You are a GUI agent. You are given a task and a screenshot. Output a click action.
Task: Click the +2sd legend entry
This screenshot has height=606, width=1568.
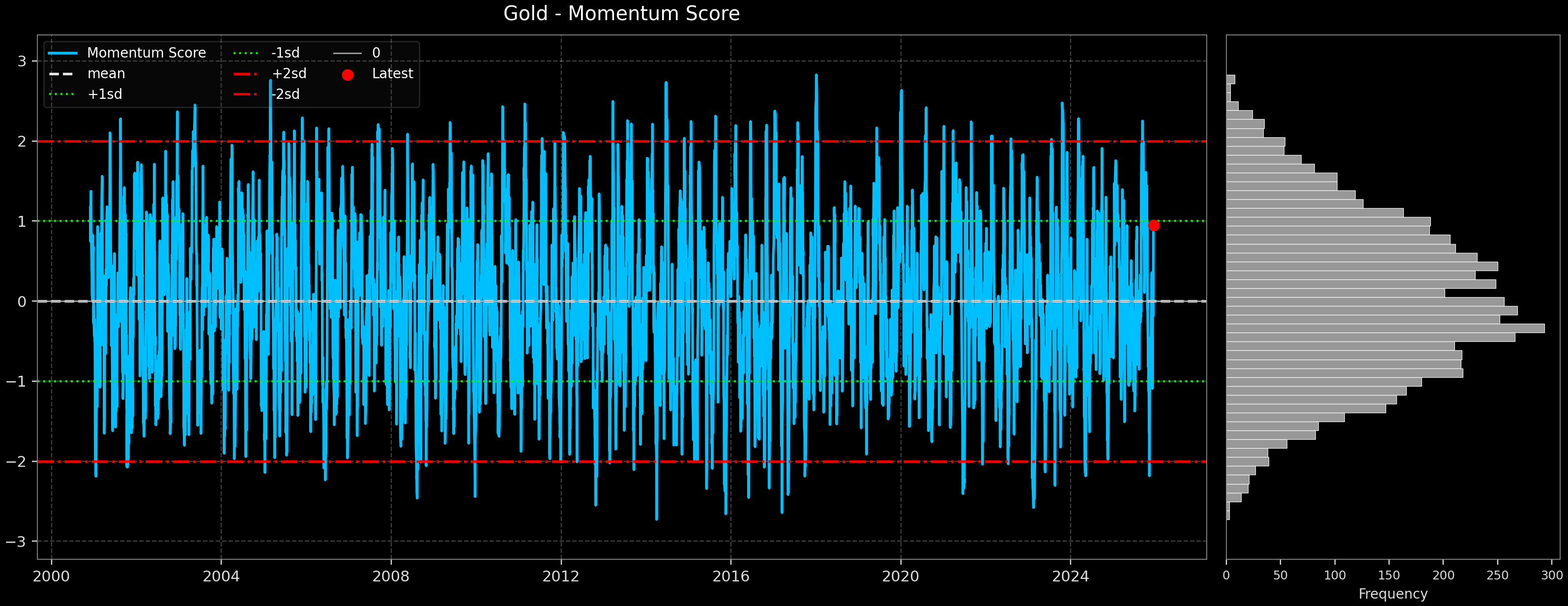tap(289, 74)
